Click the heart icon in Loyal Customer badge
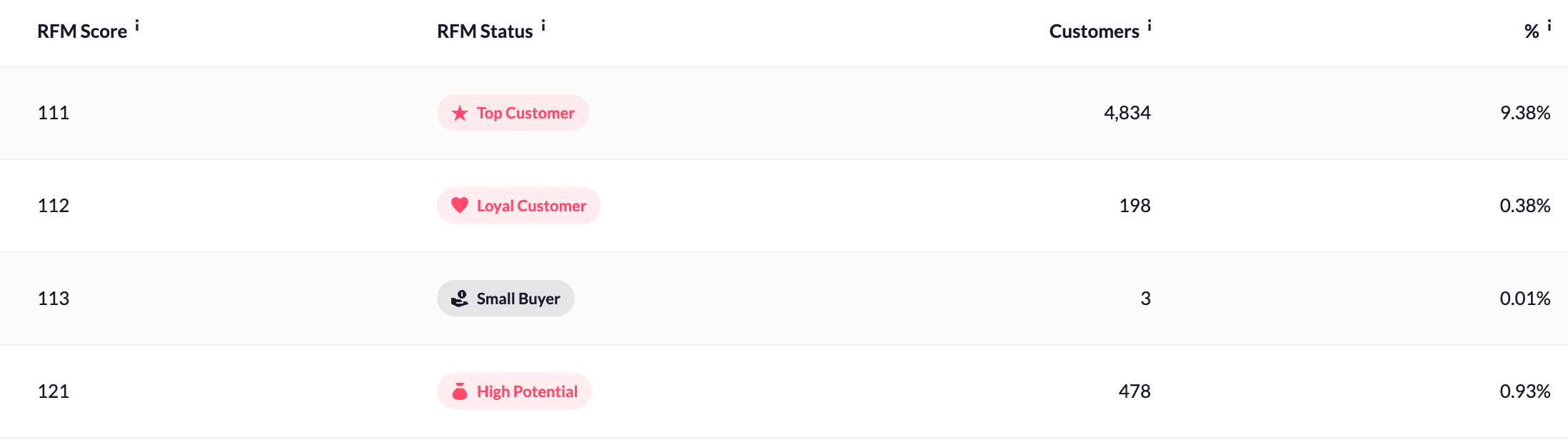 coord(460,206)
